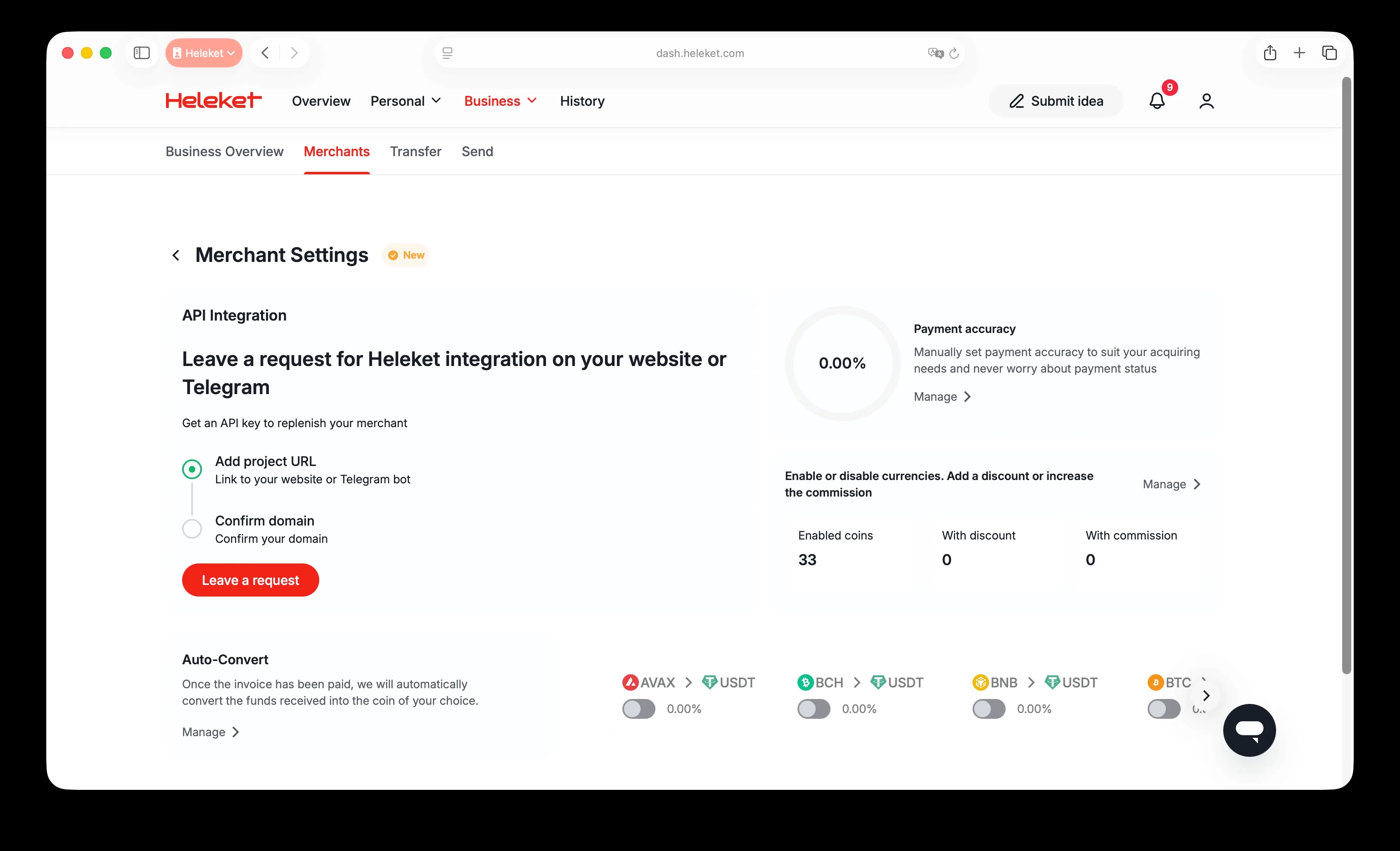Click the Heleket logo
Viewport: 1400px width, 851px height.
(214, 101)
